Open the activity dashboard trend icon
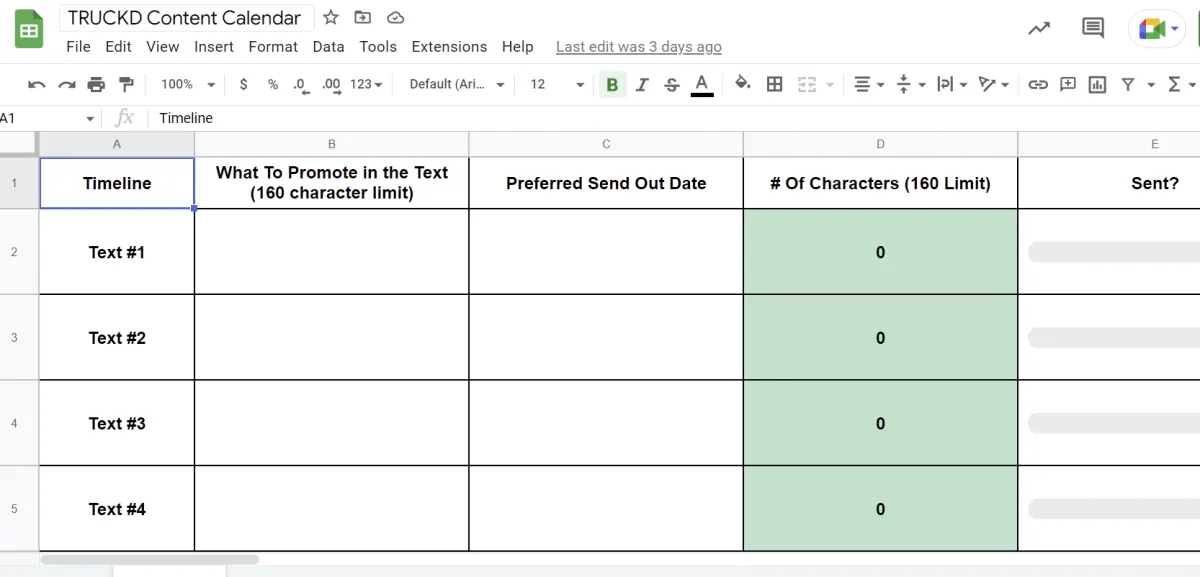1200x577 pixels. pos(1039,28)
